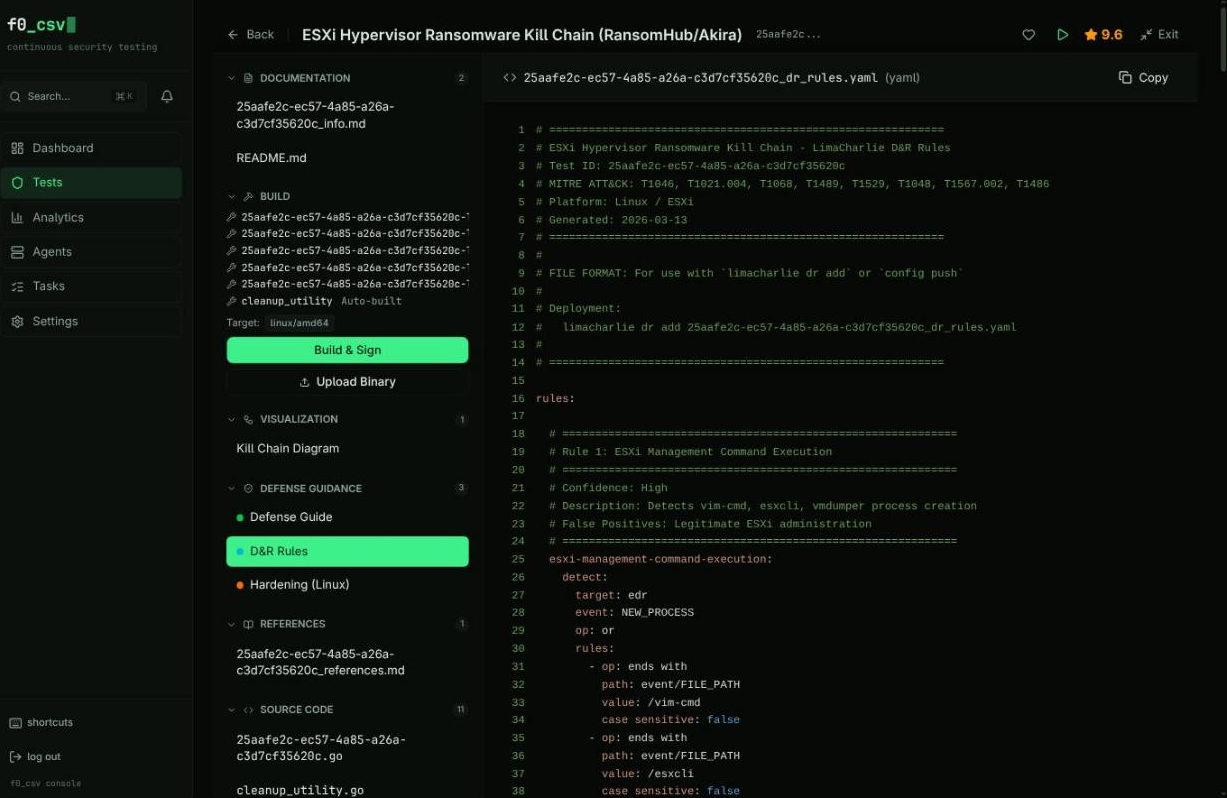
Task: Open the Dashboard section
Action: coord(92,148)
